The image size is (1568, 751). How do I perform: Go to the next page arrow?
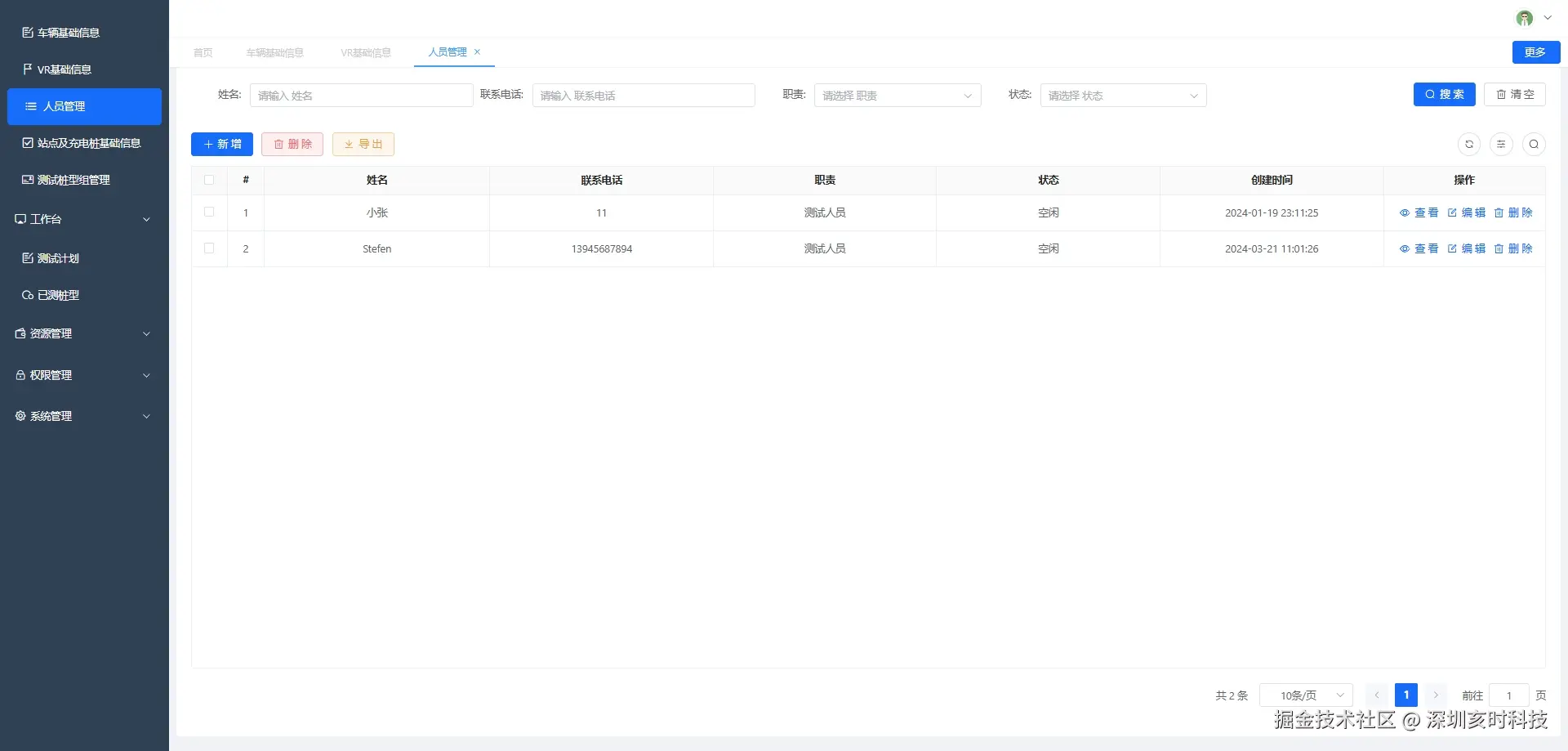tap(1436, 695)
